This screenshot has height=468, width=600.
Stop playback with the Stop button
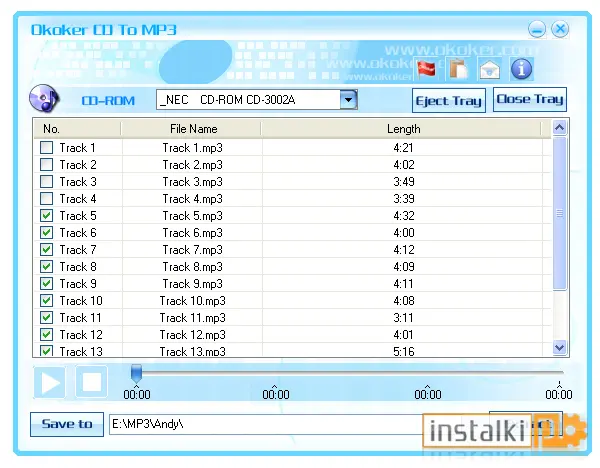(x=91, y=382)
